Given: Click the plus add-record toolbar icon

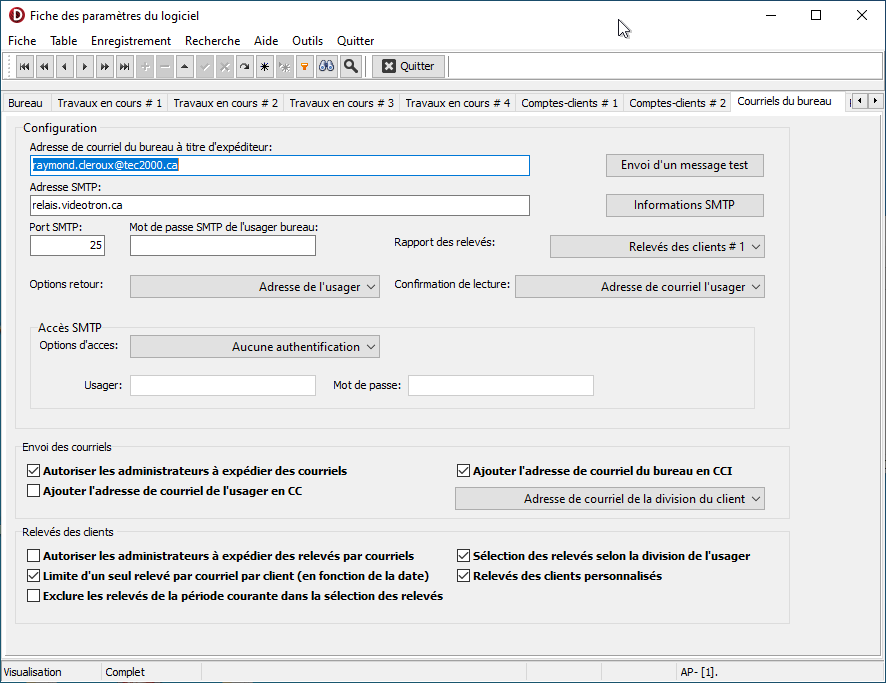Looking at the screenshot, I should pos(145,67).
